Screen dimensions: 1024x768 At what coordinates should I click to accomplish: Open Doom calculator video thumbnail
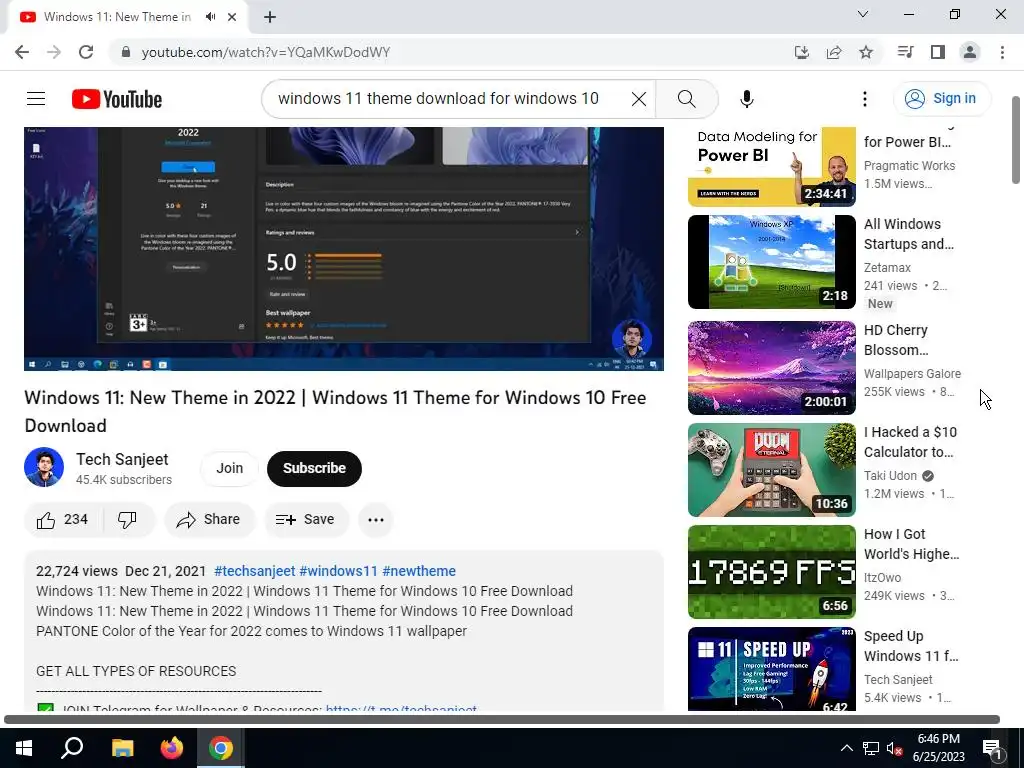click(771, 470)
